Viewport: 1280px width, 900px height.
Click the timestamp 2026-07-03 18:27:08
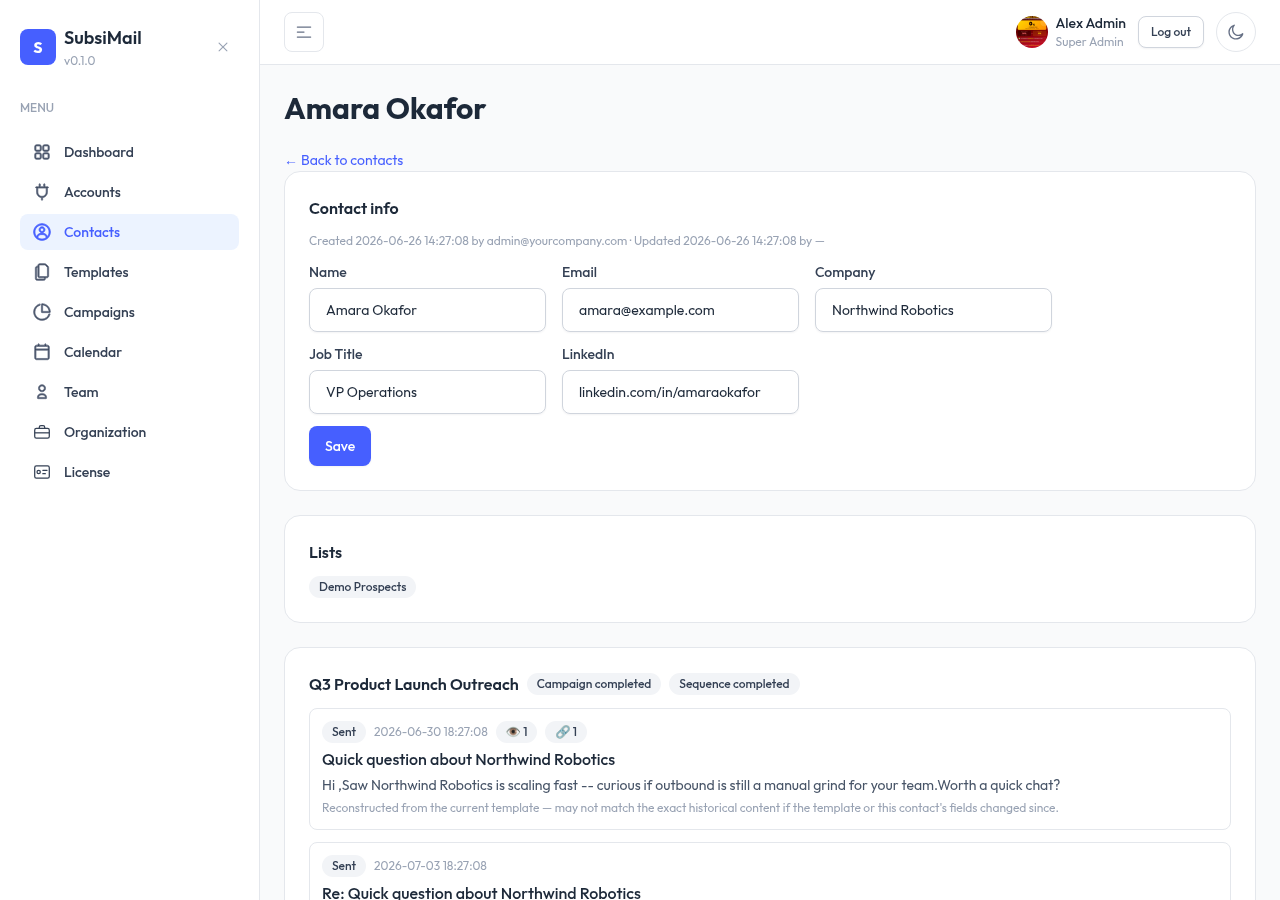(x=431, y=866)
